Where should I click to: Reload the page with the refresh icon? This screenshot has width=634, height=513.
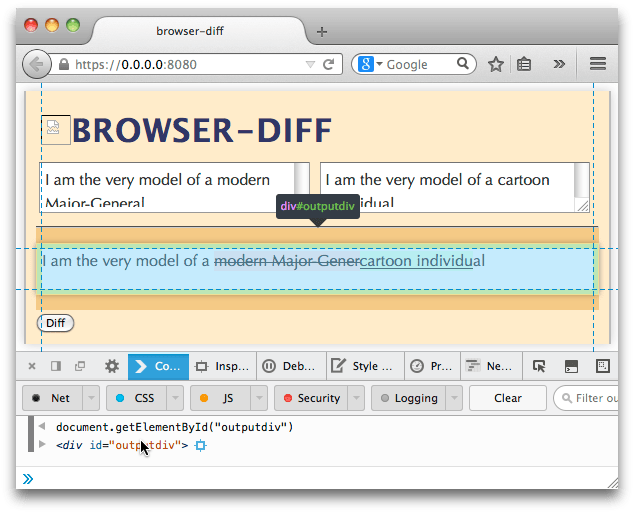point(328,64)
